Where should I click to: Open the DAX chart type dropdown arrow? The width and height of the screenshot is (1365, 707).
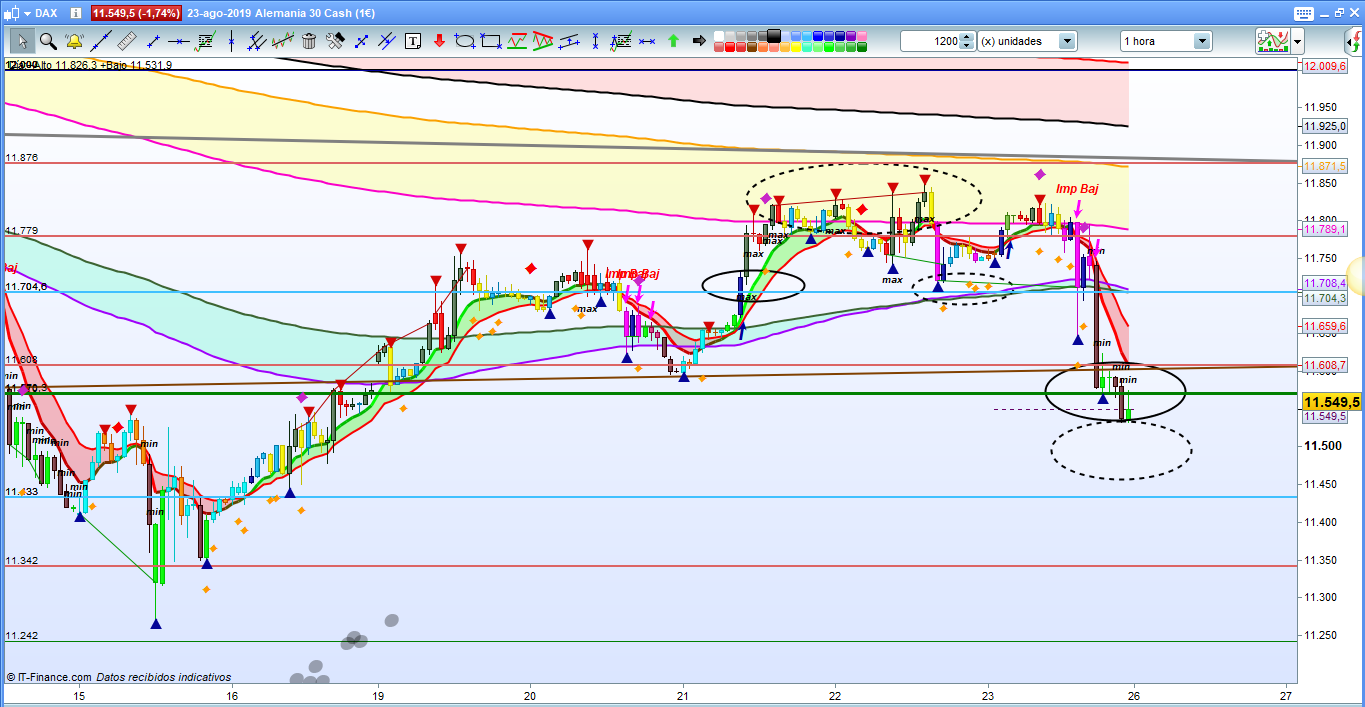pos(26,13)
